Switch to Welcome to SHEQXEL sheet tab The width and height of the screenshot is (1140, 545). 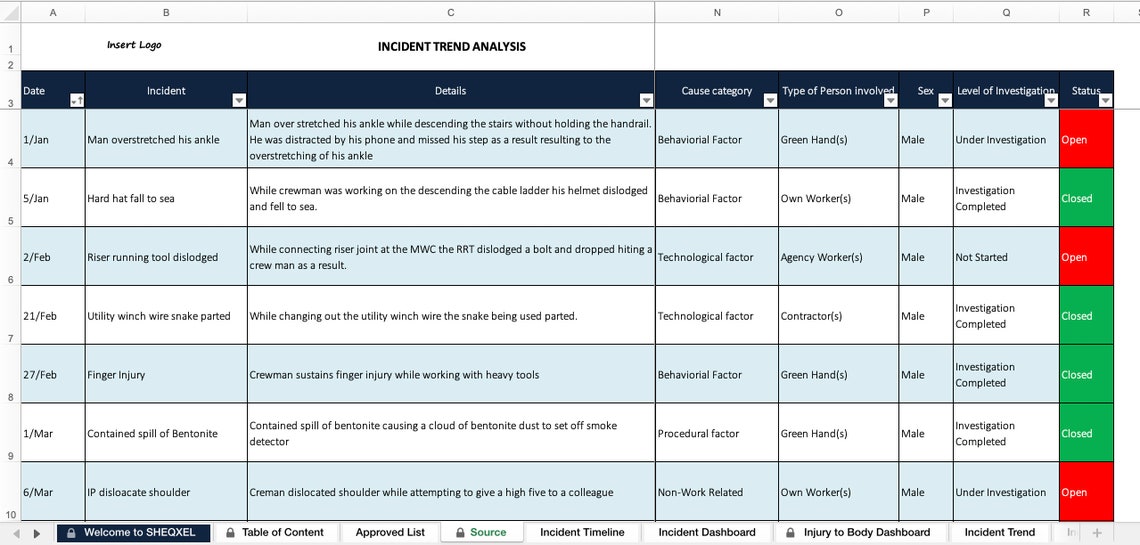pyautogui.click(x=134, y=533)
